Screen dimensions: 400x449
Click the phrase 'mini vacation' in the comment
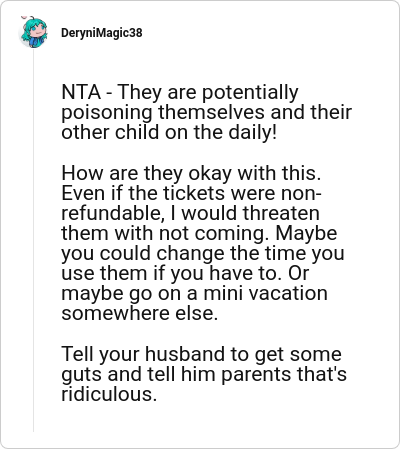point(265,294)
